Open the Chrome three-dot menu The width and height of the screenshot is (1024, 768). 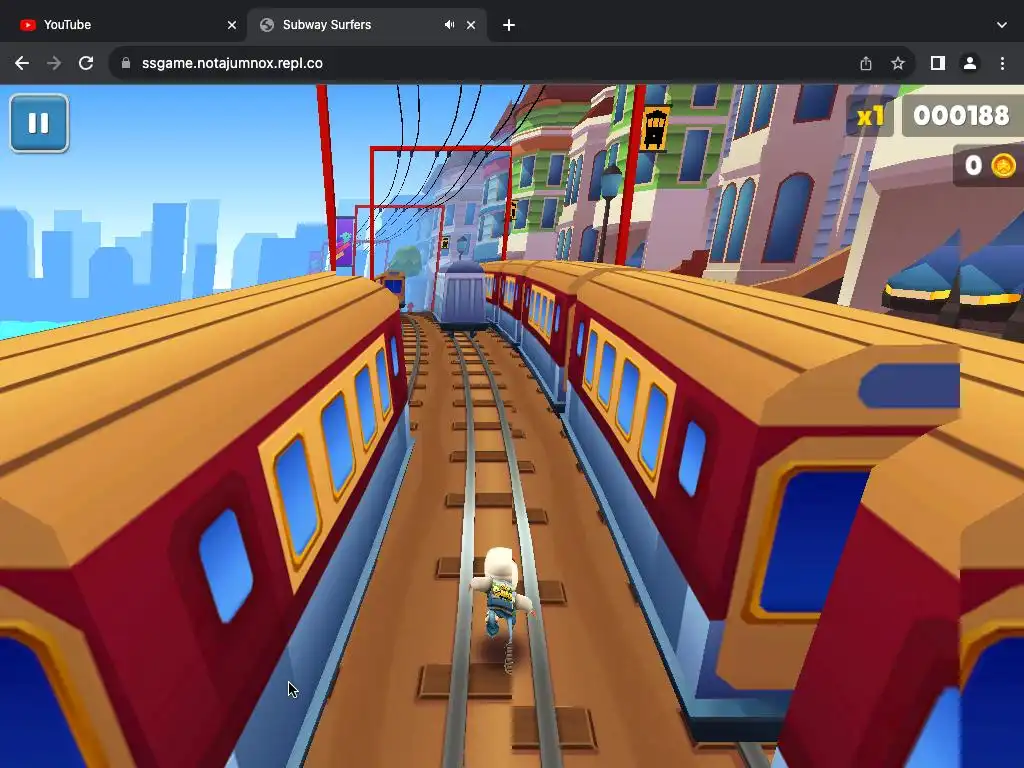pos(1002,63)
